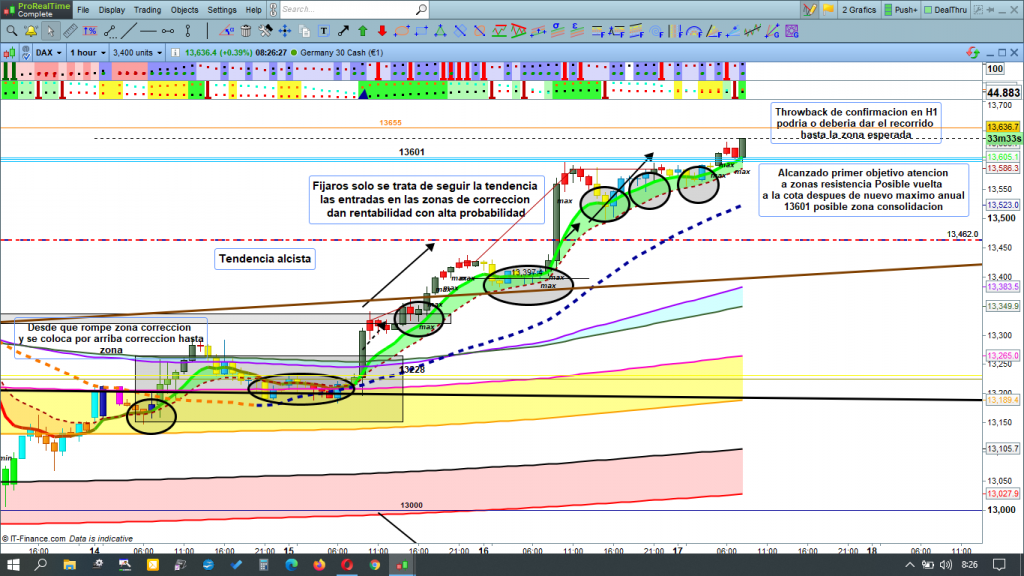Expand the 1 hour timeframe dropdown

tap(87, 51)
